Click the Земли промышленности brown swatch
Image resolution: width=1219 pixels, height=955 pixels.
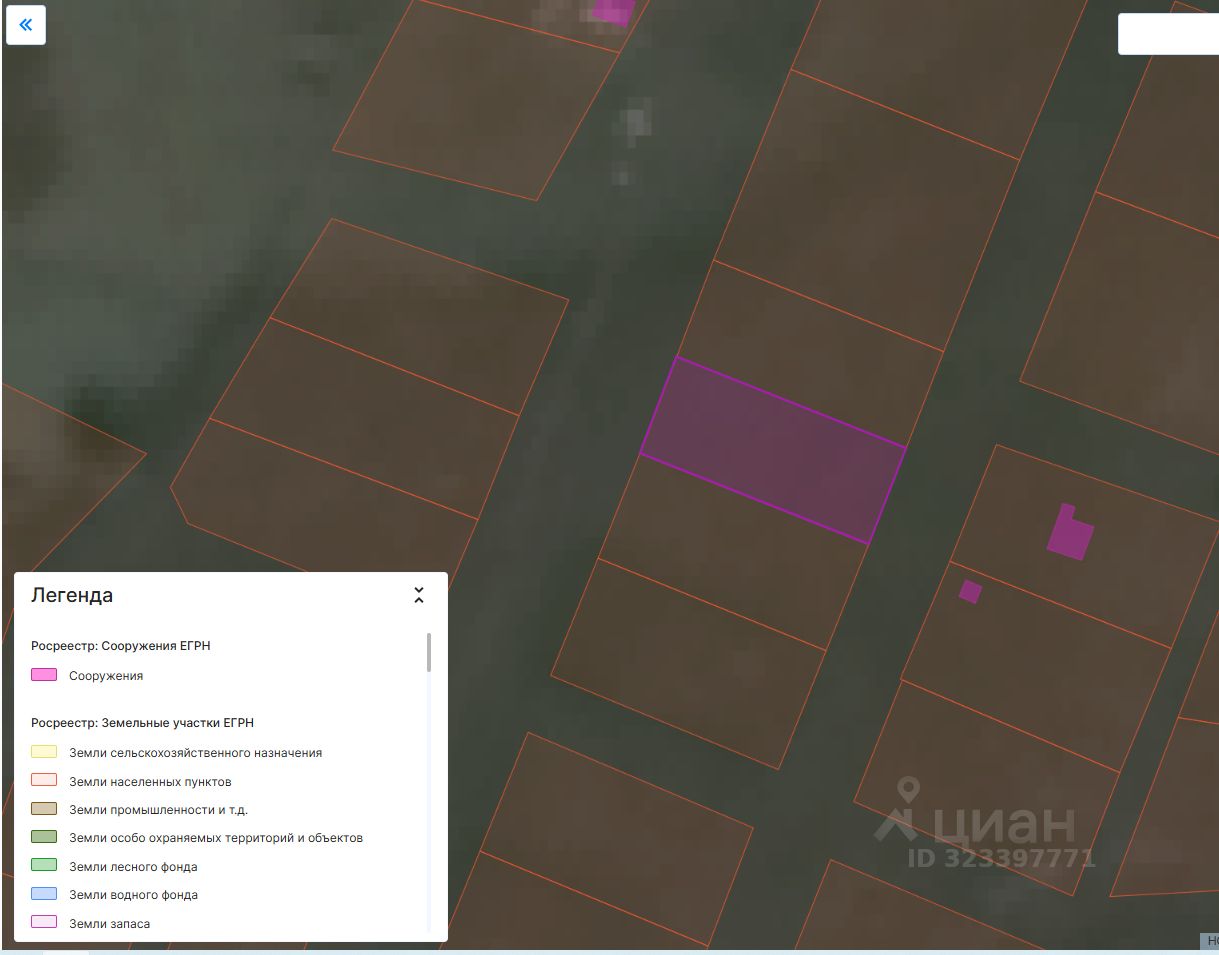click(44, 809)
